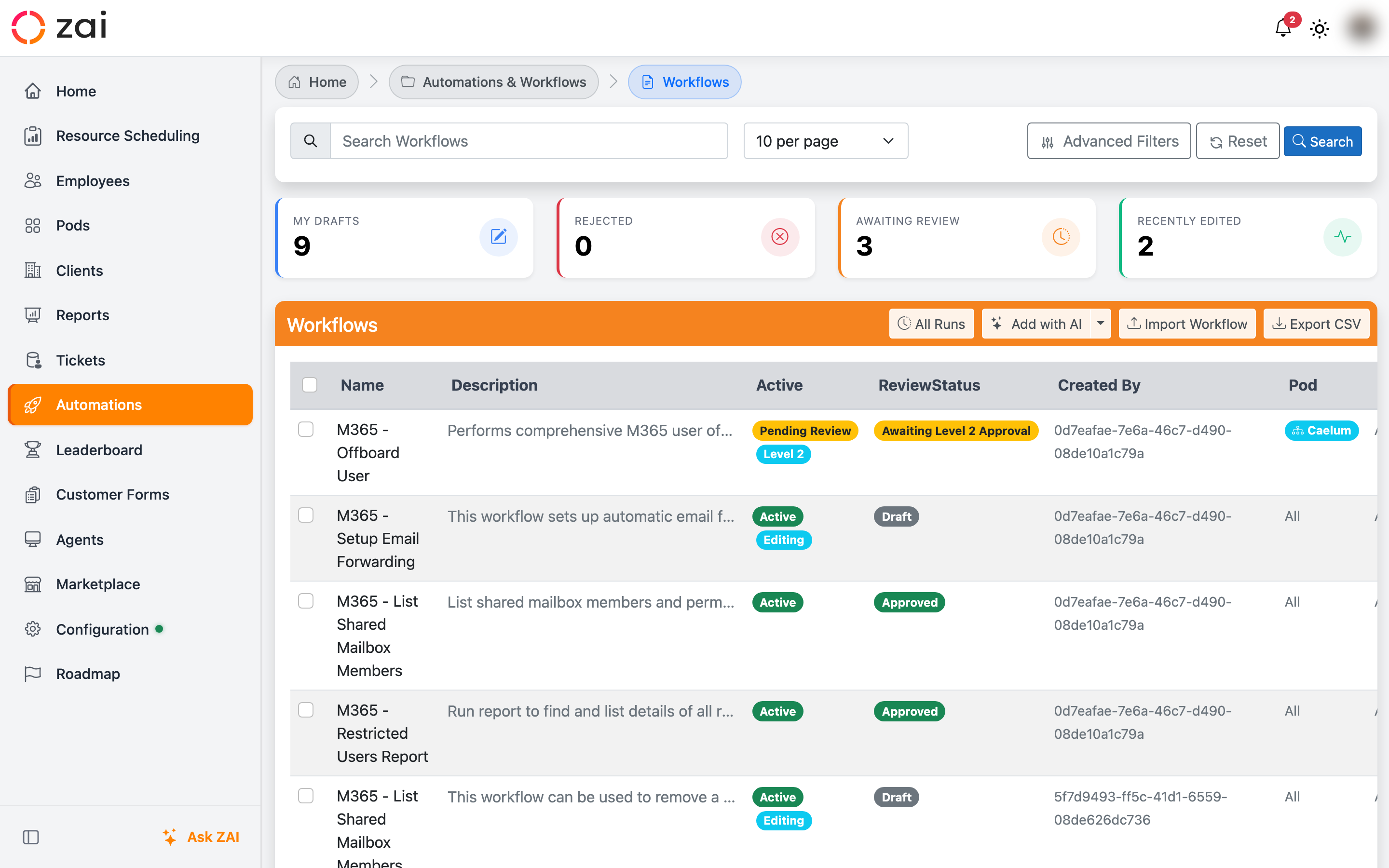
Task: Click Awaiting Level 2 Approval badge
Action: pyautogui.click(x=956, y=431)
